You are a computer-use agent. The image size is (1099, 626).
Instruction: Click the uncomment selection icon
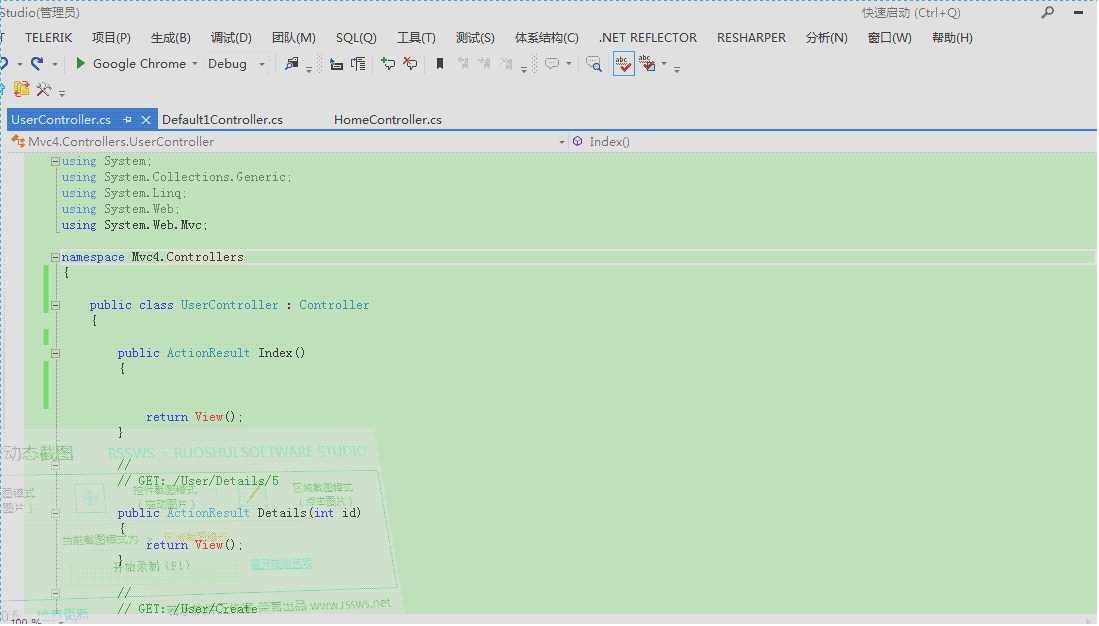[x=410, y=64]
